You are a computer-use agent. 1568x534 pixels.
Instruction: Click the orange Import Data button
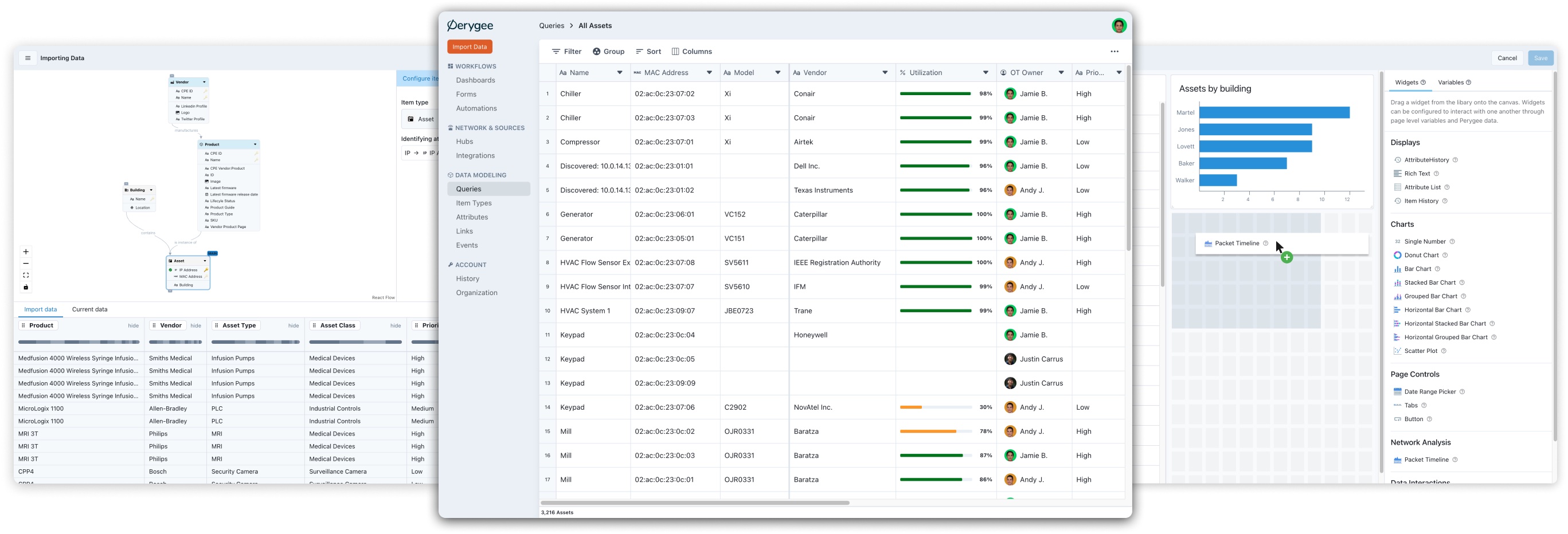tap(470, 47)
